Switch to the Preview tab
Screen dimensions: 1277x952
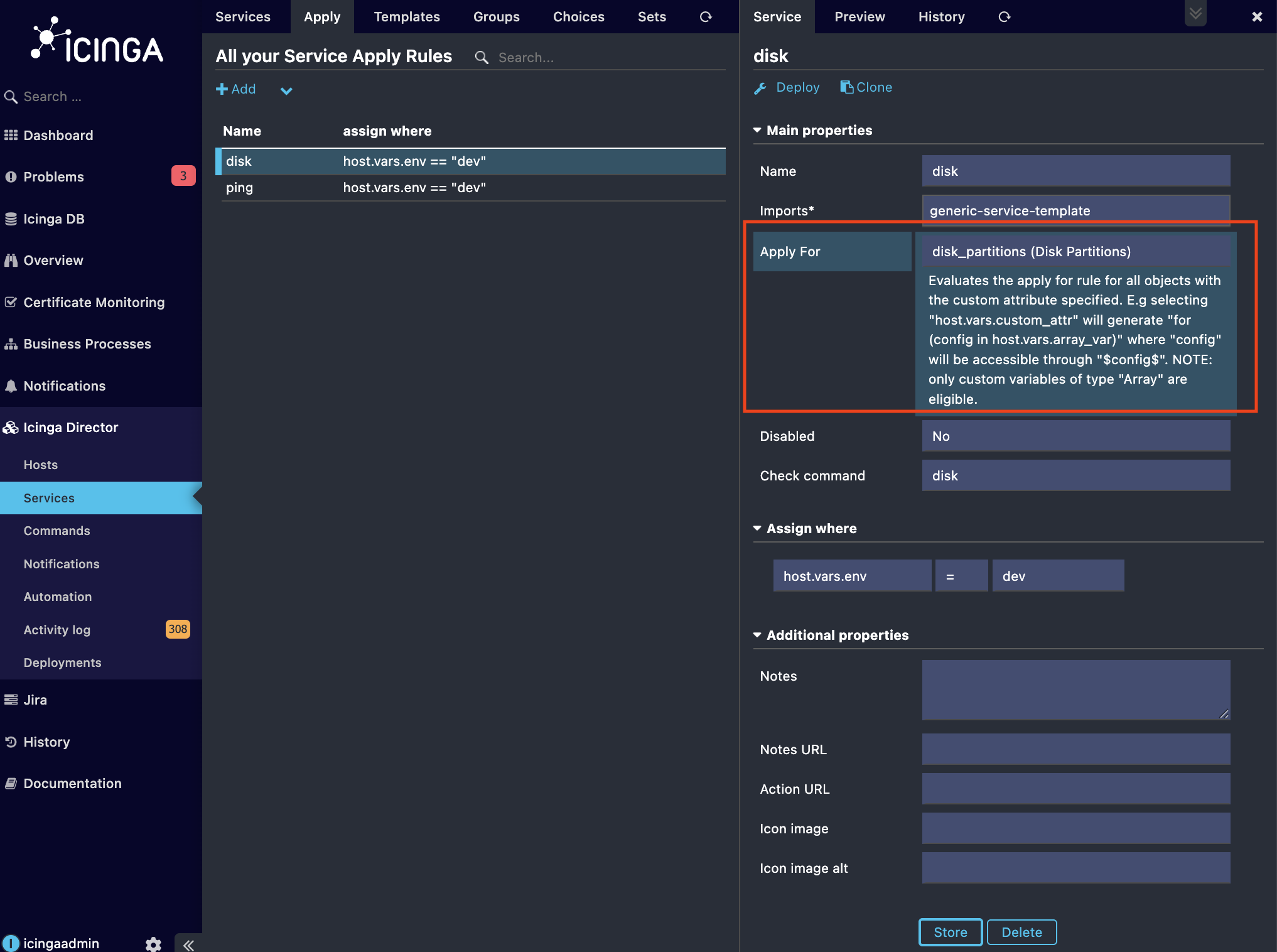859,17
